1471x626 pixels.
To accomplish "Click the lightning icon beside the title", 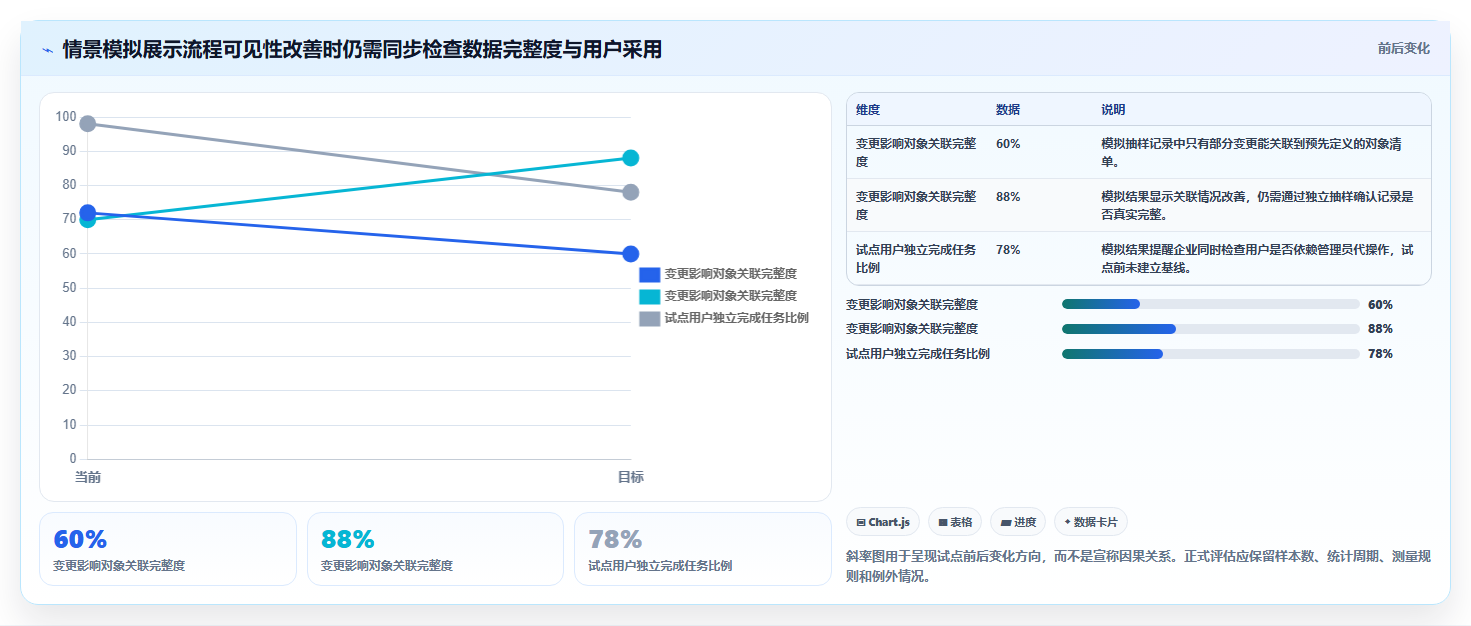I will point(47,50).
